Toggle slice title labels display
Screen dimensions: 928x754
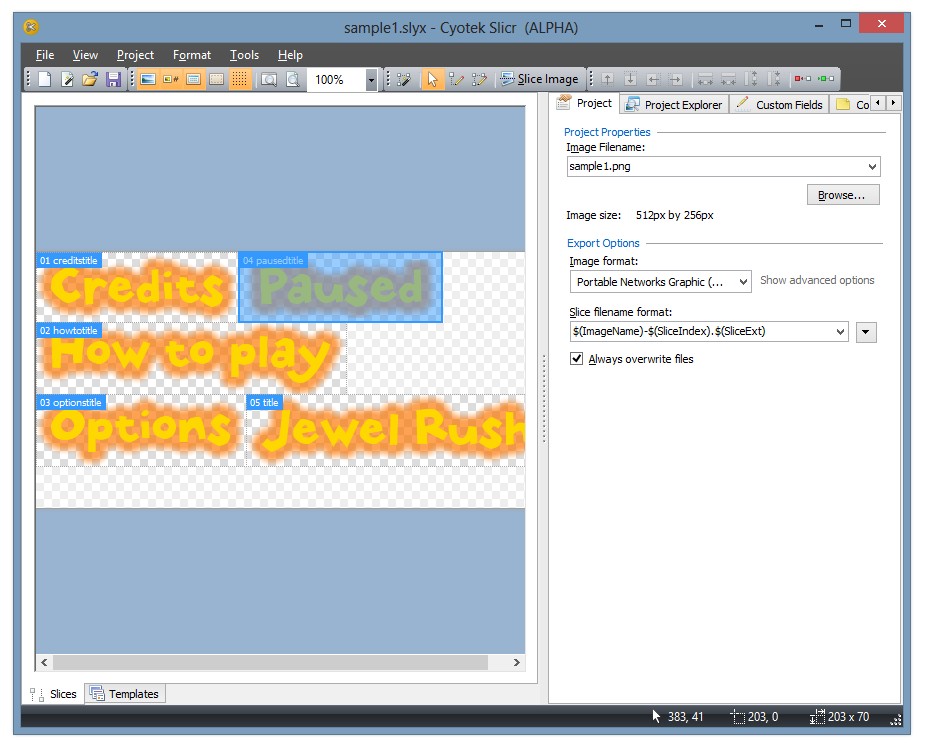[194, 79]
